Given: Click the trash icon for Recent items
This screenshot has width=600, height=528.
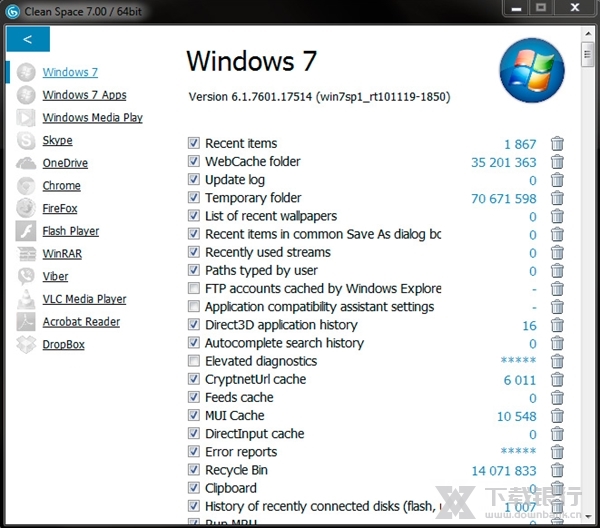Looking at the screenshot, I should click(557, 144).
